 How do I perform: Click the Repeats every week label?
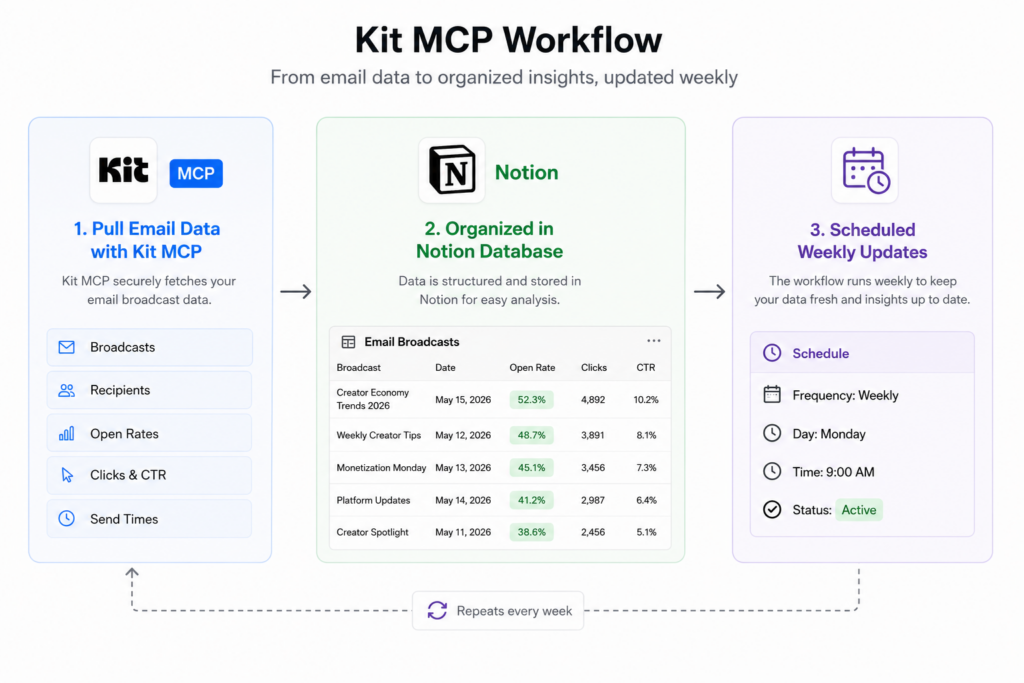pyautogui.click(x=514, y=611)
